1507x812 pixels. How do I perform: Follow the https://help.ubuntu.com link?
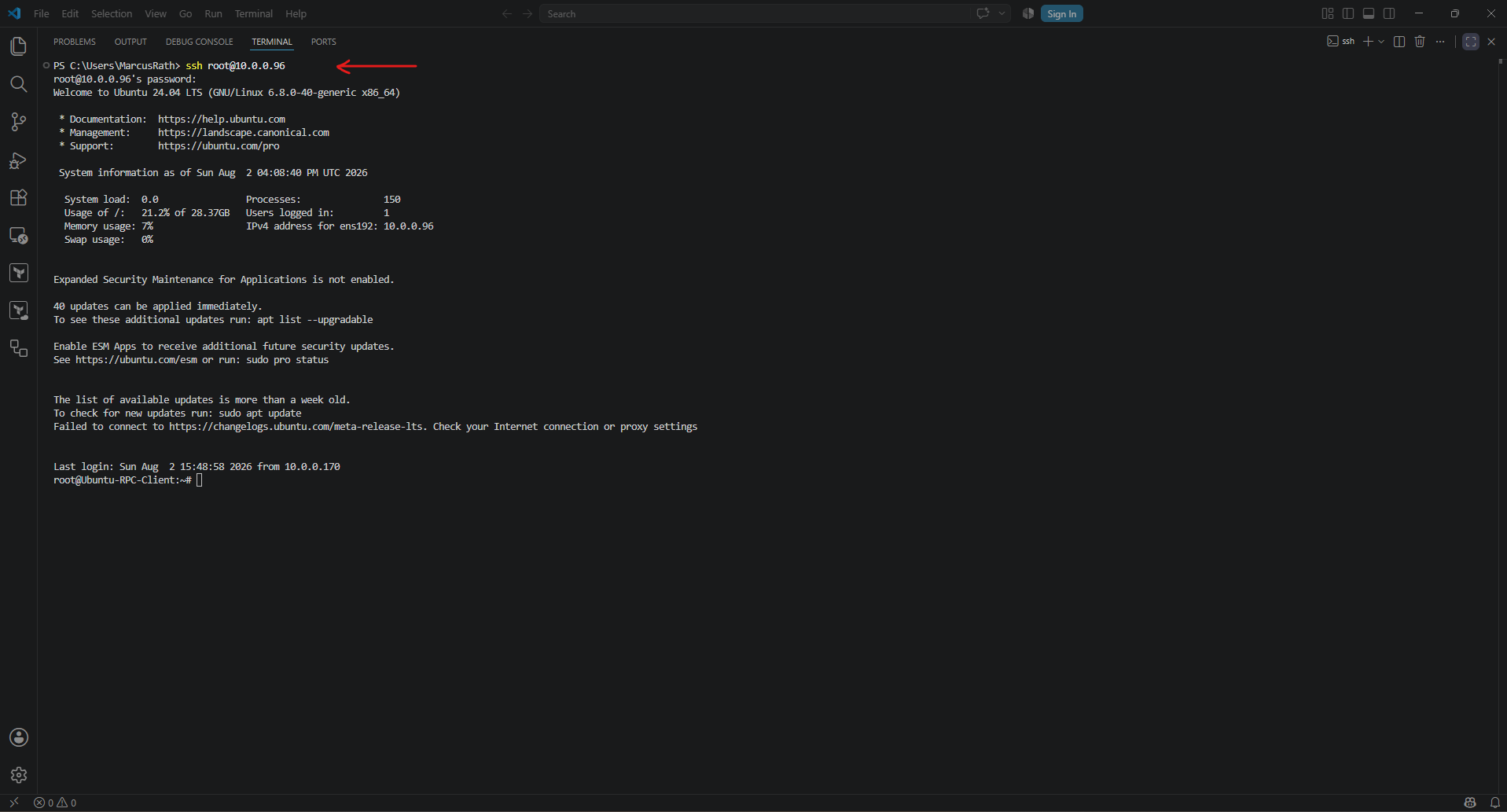tap(222, 119)
